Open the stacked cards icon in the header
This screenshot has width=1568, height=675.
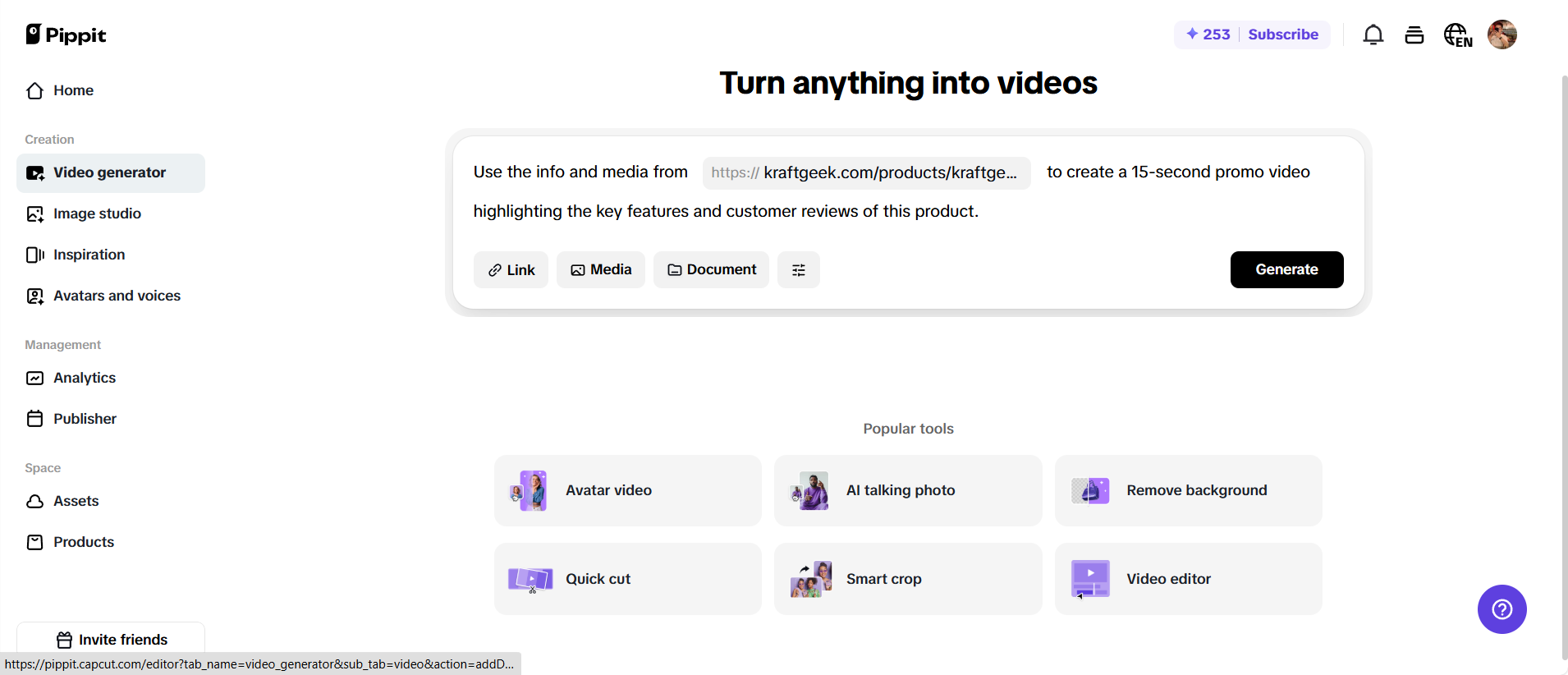(x=1414, y=34)
